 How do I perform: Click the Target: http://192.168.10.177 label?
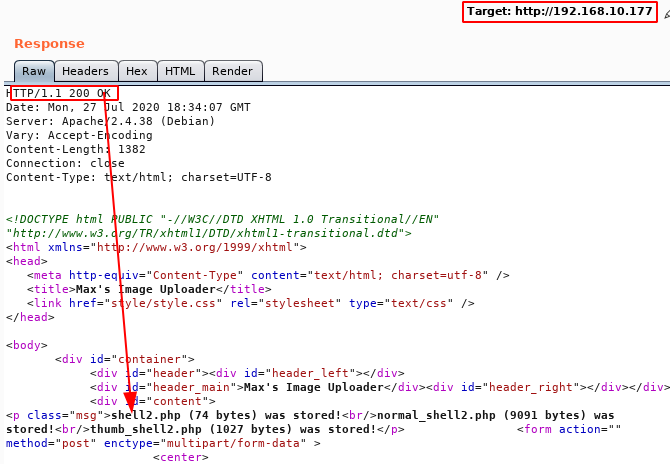pos(560,12)
